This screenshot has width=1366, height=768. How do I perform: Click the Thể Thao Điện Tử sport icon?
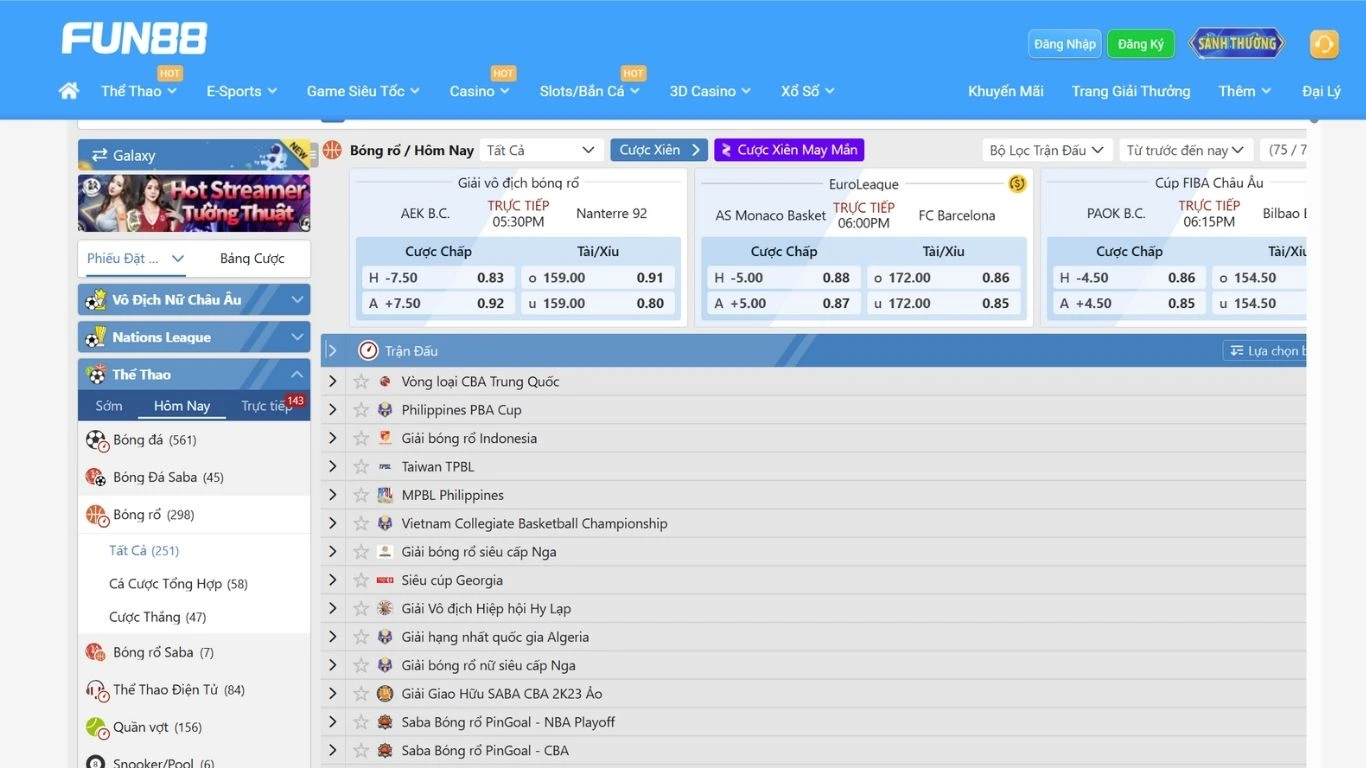[96, 689]
